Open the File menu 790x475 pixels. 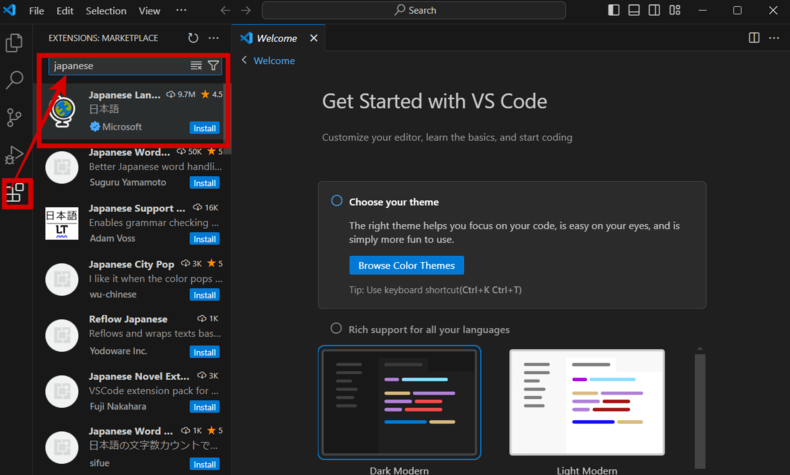point(36,11)
